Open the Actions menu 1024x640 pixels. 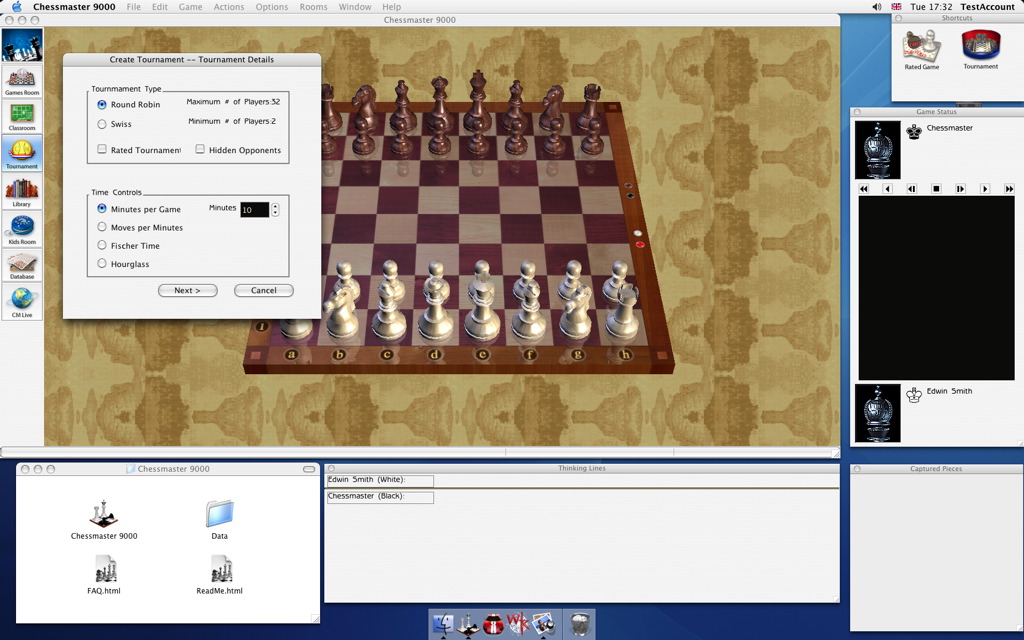[229, 7]
